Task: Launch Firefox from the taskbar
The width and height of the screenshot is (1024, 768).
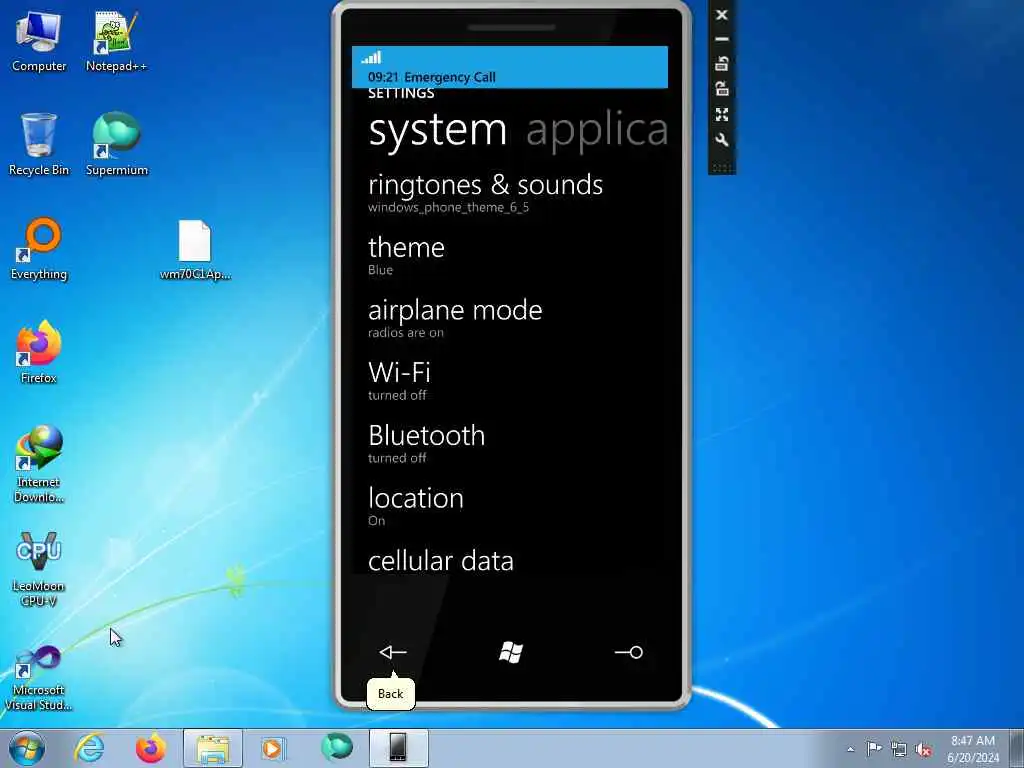Action: tap(150, 748)
